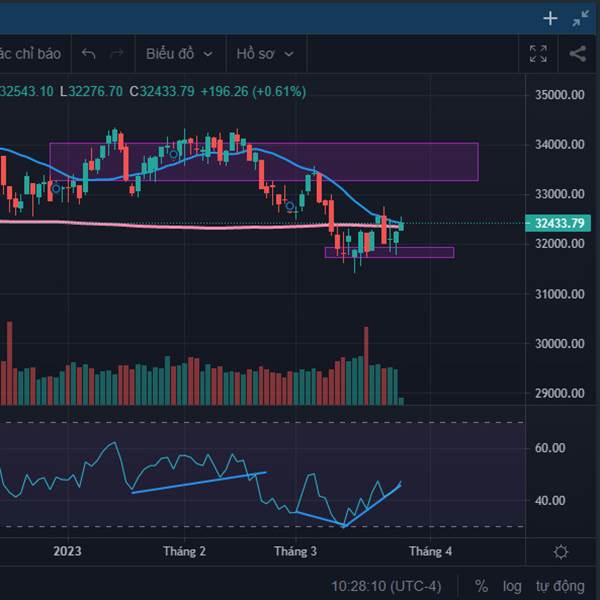Click the 32433.79 current price label
Image resolution: width=600 pixels, height=600 pixels.
(558, 223)
